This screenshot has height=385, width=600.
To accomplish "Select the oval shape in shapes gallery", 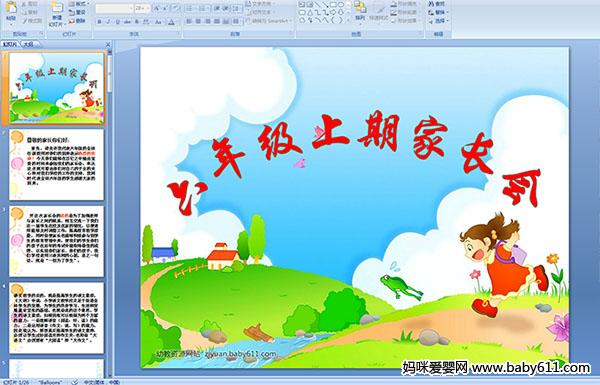I will coord(341,5).
